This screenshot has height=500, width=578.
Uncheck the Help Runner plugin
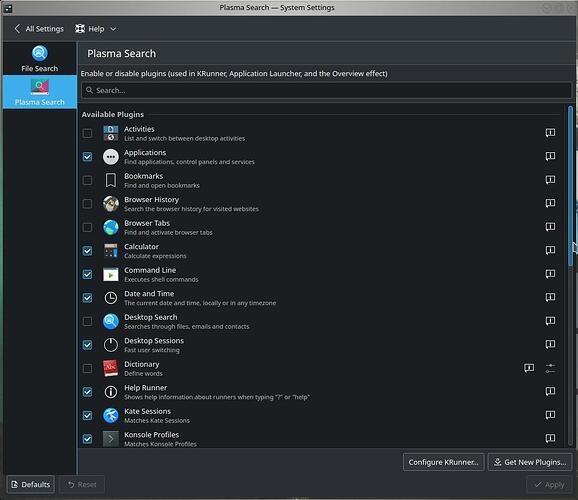87,392
